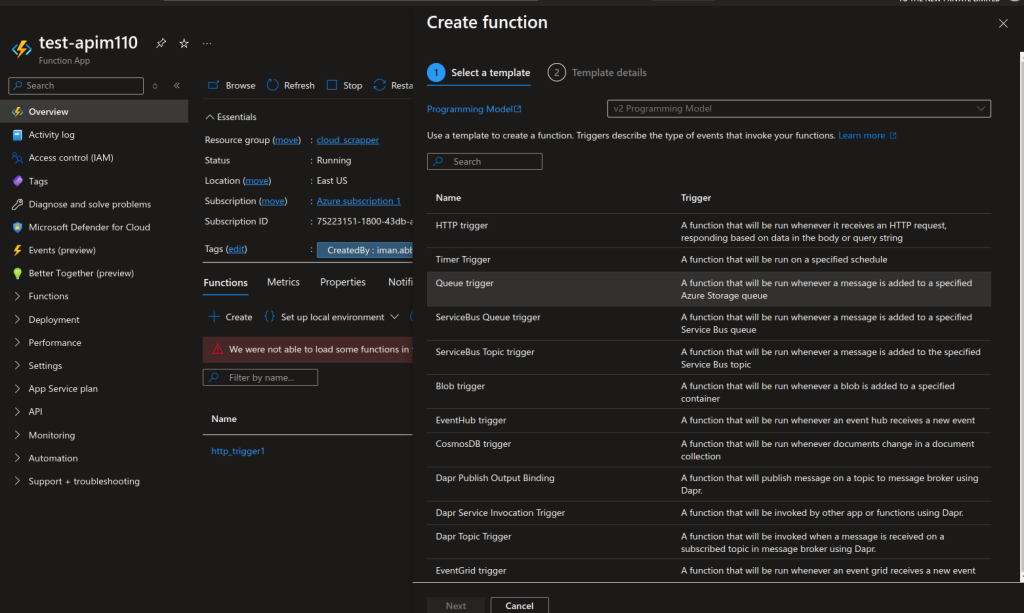The image size is (1024, 613).
Task: Open Programming Model external link icon
Action: [518, 109]
